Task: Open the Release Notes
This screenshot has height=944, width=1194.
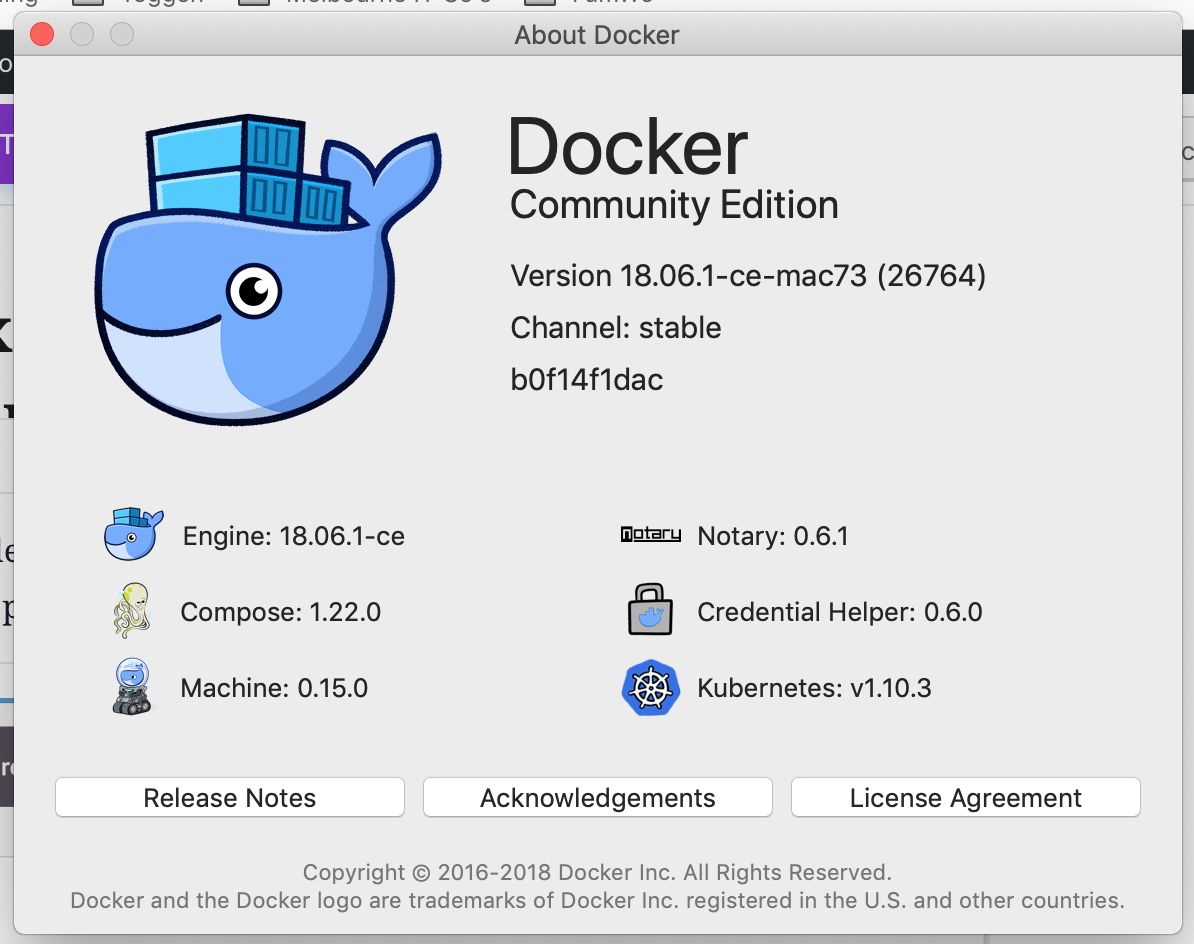Action: (x=230, y=797)
